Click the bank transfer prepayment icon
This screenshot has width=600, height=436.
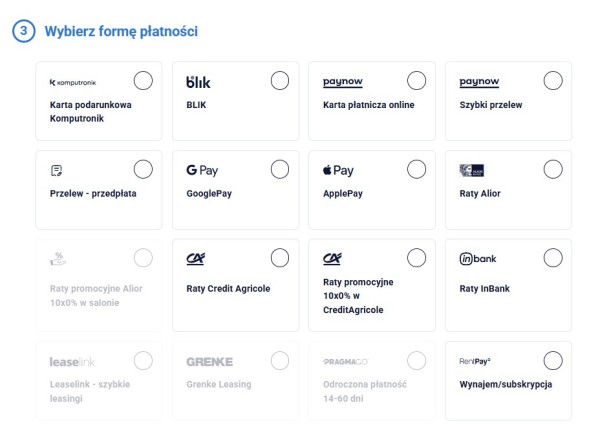(x=57, y=171)
